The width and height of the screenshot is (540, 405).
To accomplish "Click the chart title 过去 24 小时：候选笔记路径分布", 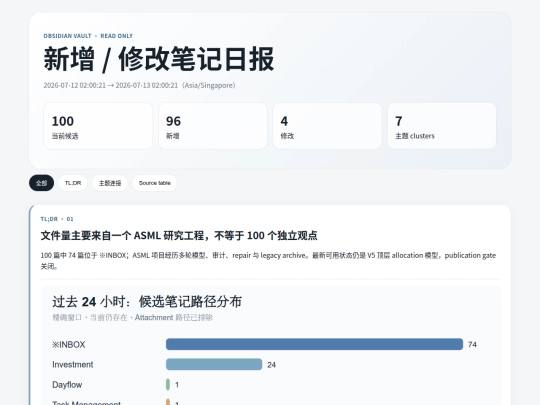I will click(x=147, y=302).
